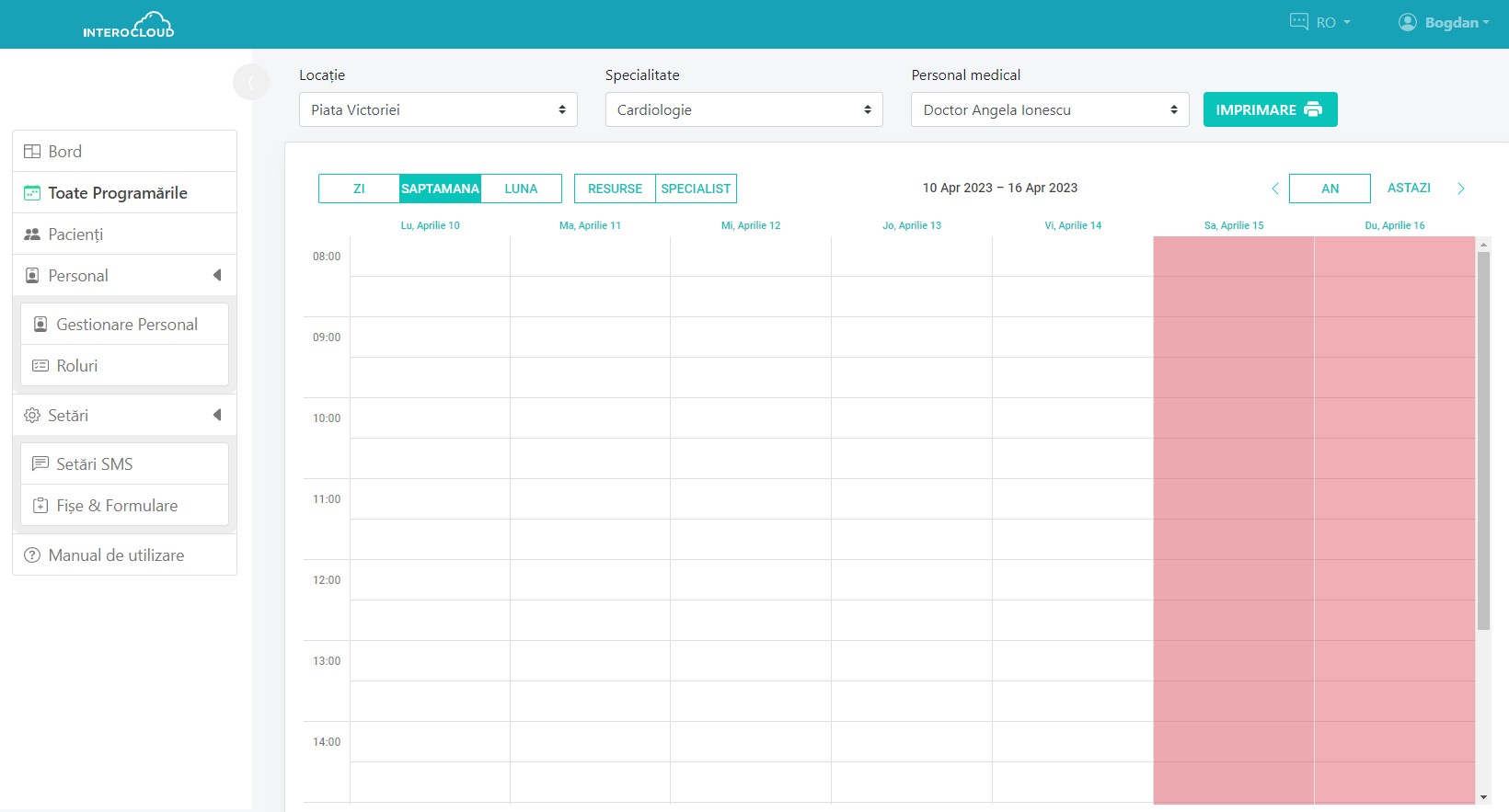Click the Setări gear icon
Viewport: 1509px width, 812px height.
click(x=32, y=416)
